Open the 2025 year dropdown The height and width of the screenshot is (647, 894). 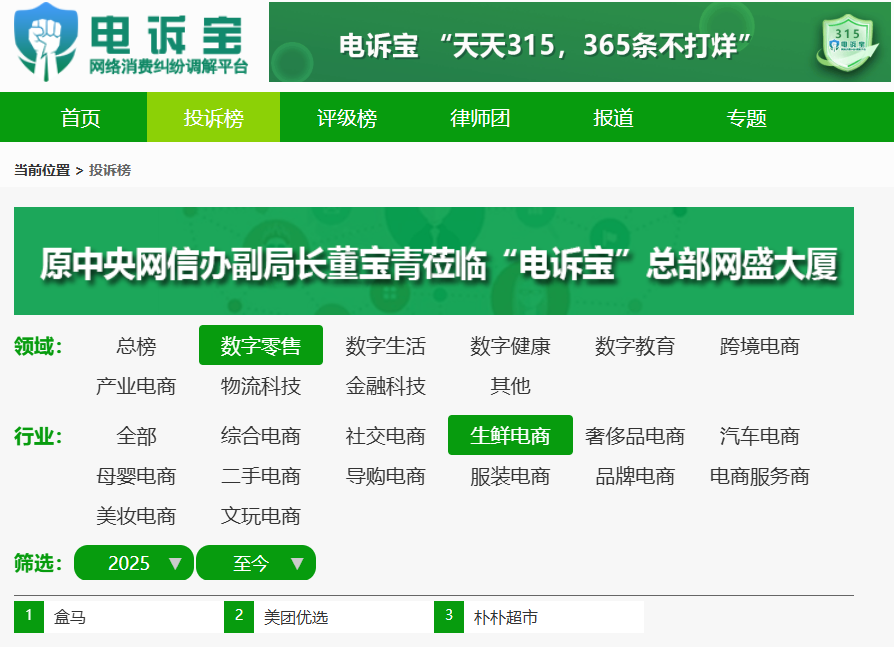(134, 563)
